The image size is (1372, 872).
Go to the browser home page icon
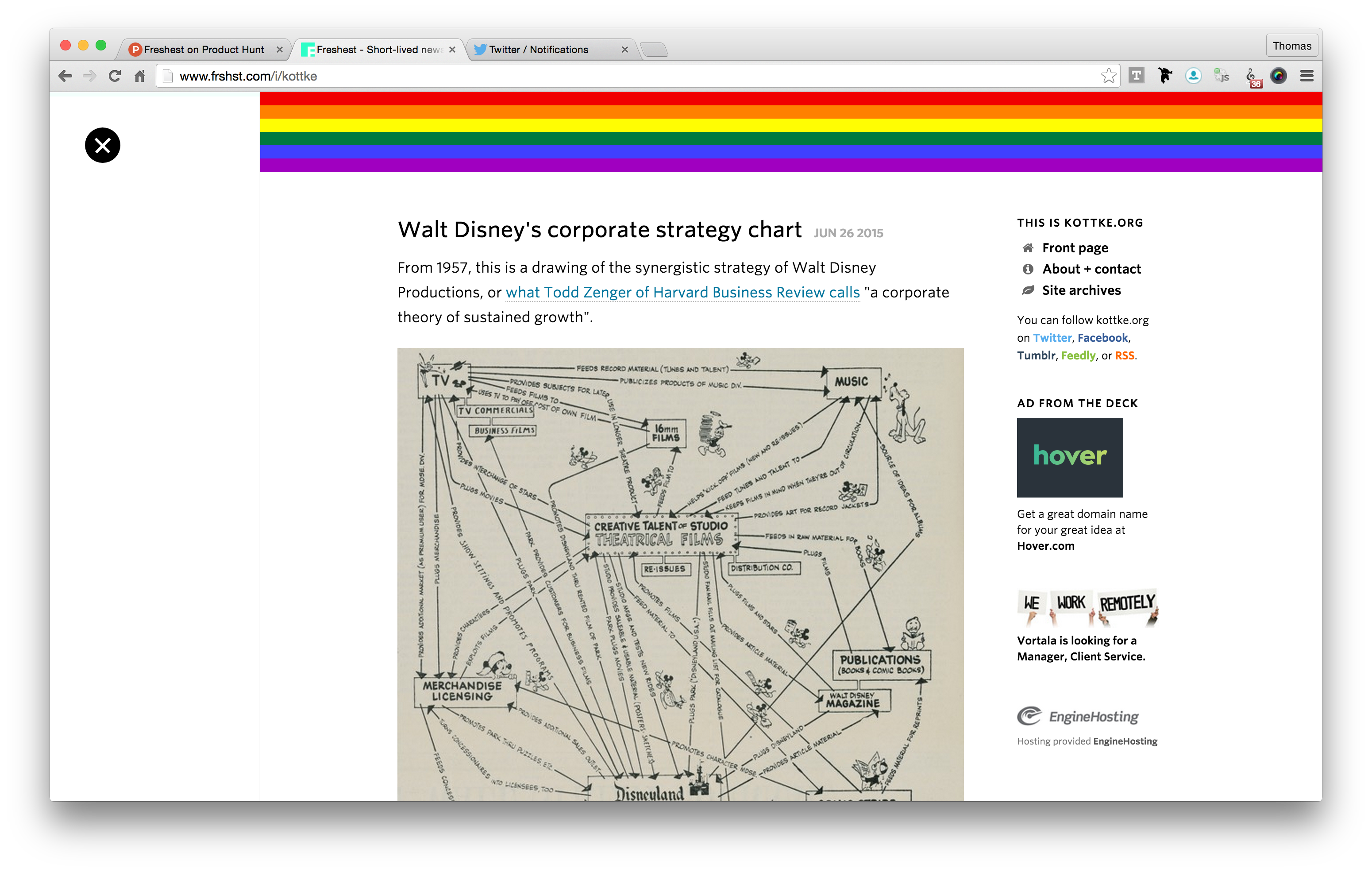click(x=139, y=76)
